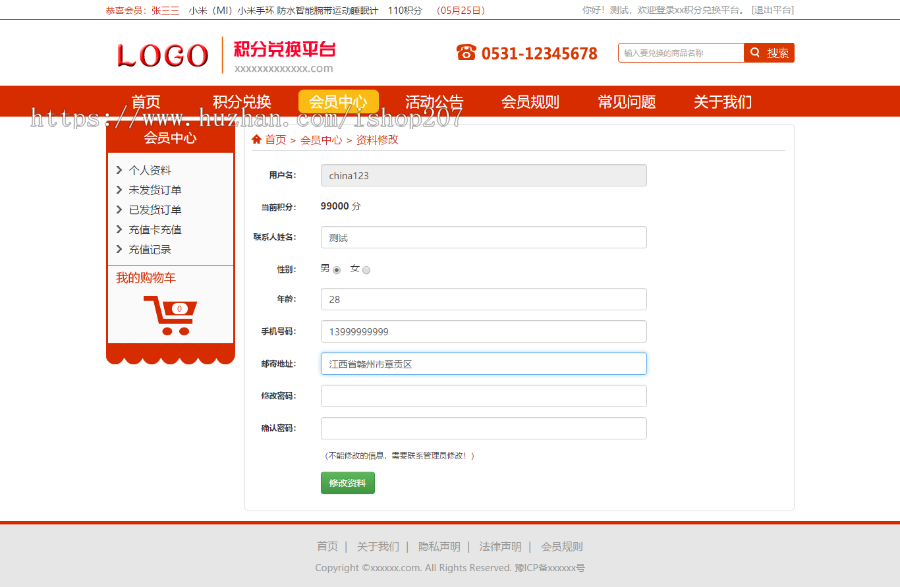Screen dimensions: 900x587
Task: Click inside the 邮寄地址 address input field
Action: tap(483, 363)
